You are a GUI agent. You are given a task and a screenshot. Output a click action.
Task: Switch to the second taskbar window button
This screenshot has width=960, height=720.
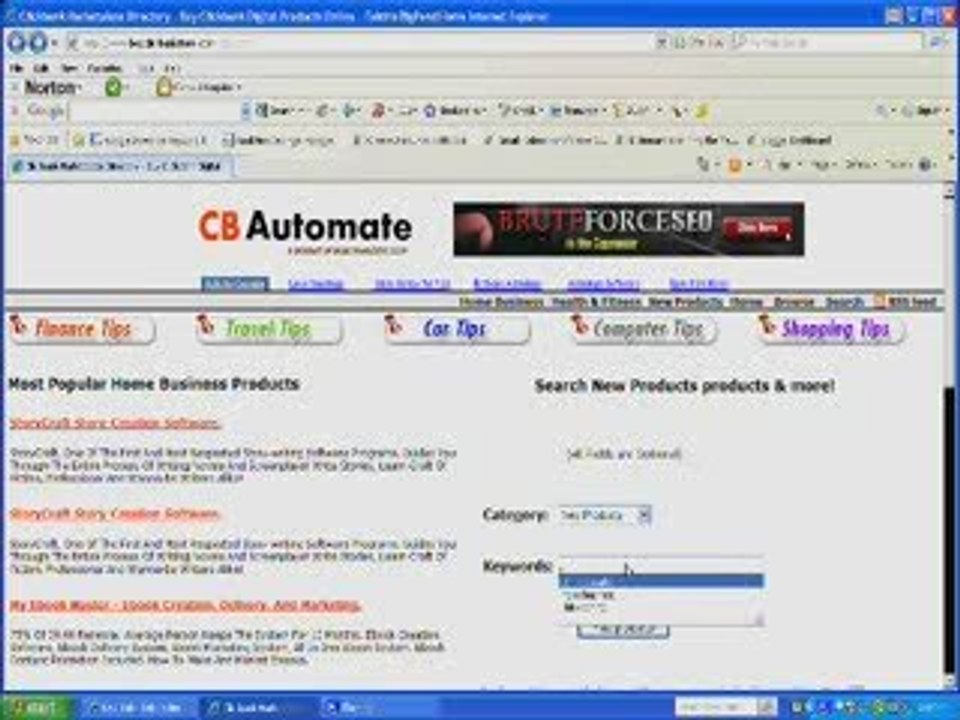pos(258,708)
